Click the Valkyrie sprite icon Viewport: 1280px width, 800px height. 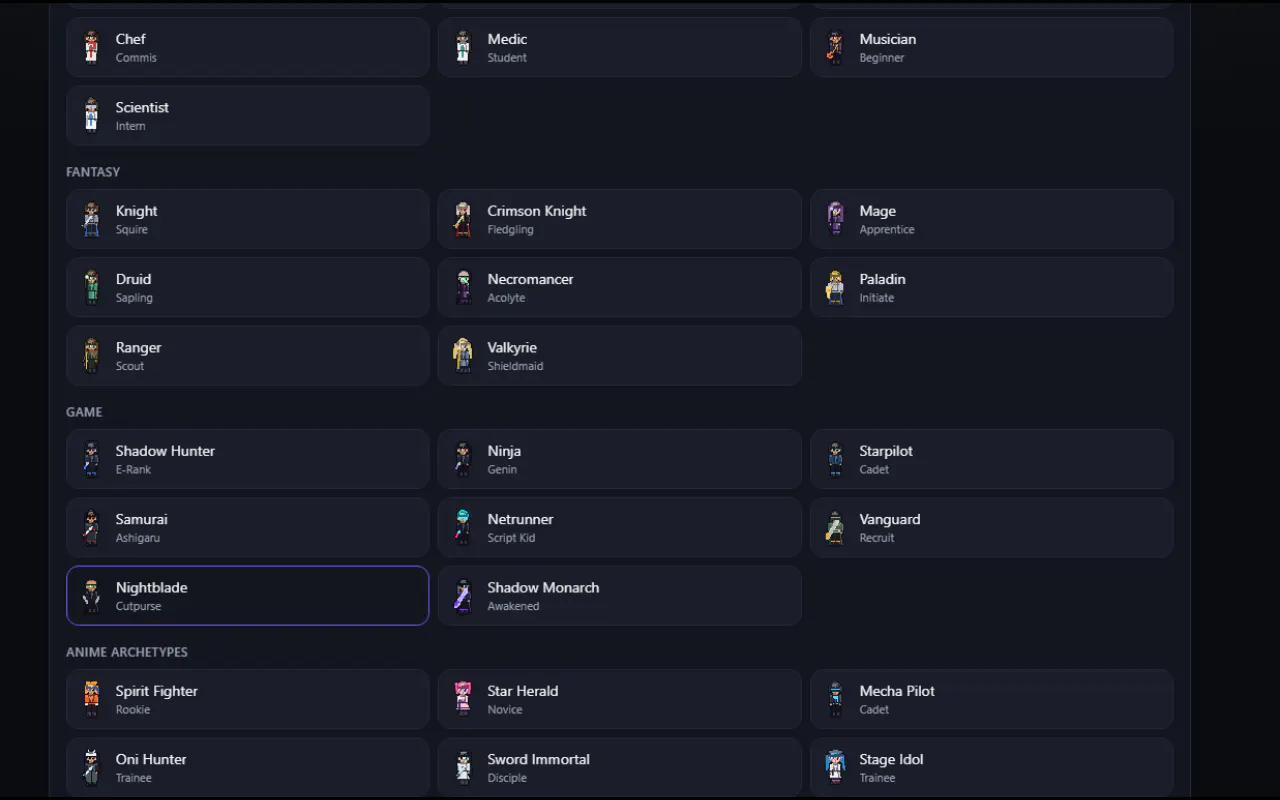coord(463,355)
